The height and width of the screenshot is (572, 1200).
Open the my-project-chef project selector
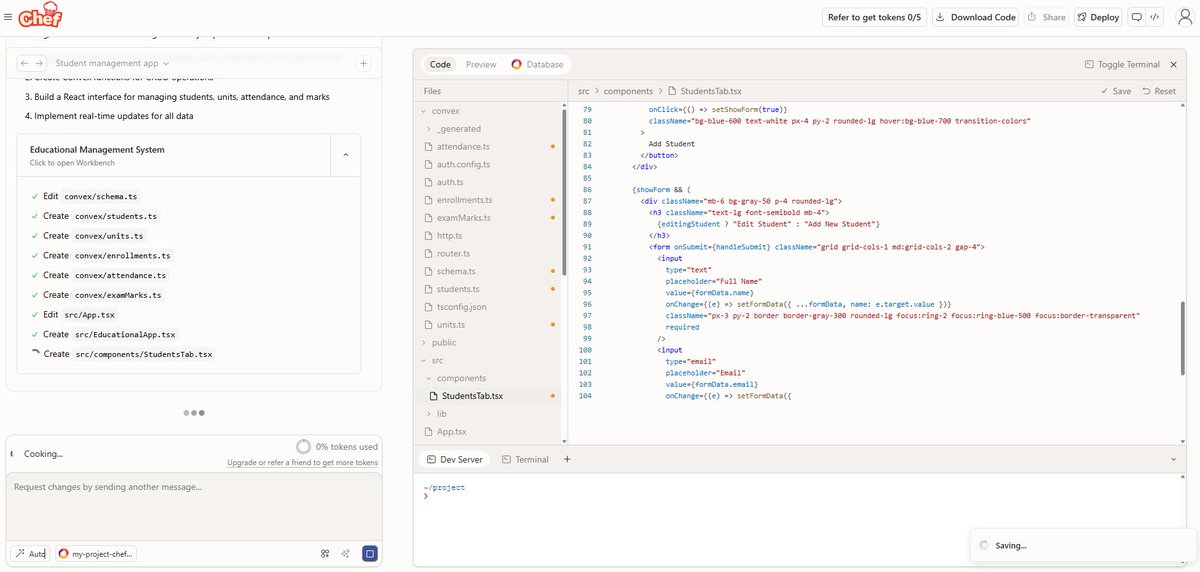pyautogui.click(x=95, y=553)
